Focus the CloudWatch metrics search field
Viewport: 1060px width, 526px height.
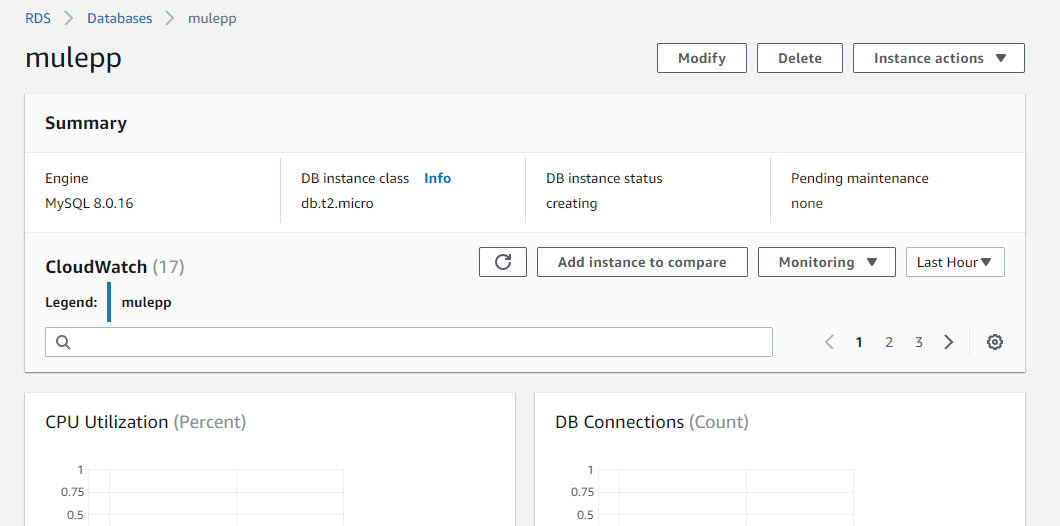click(409, 342)
